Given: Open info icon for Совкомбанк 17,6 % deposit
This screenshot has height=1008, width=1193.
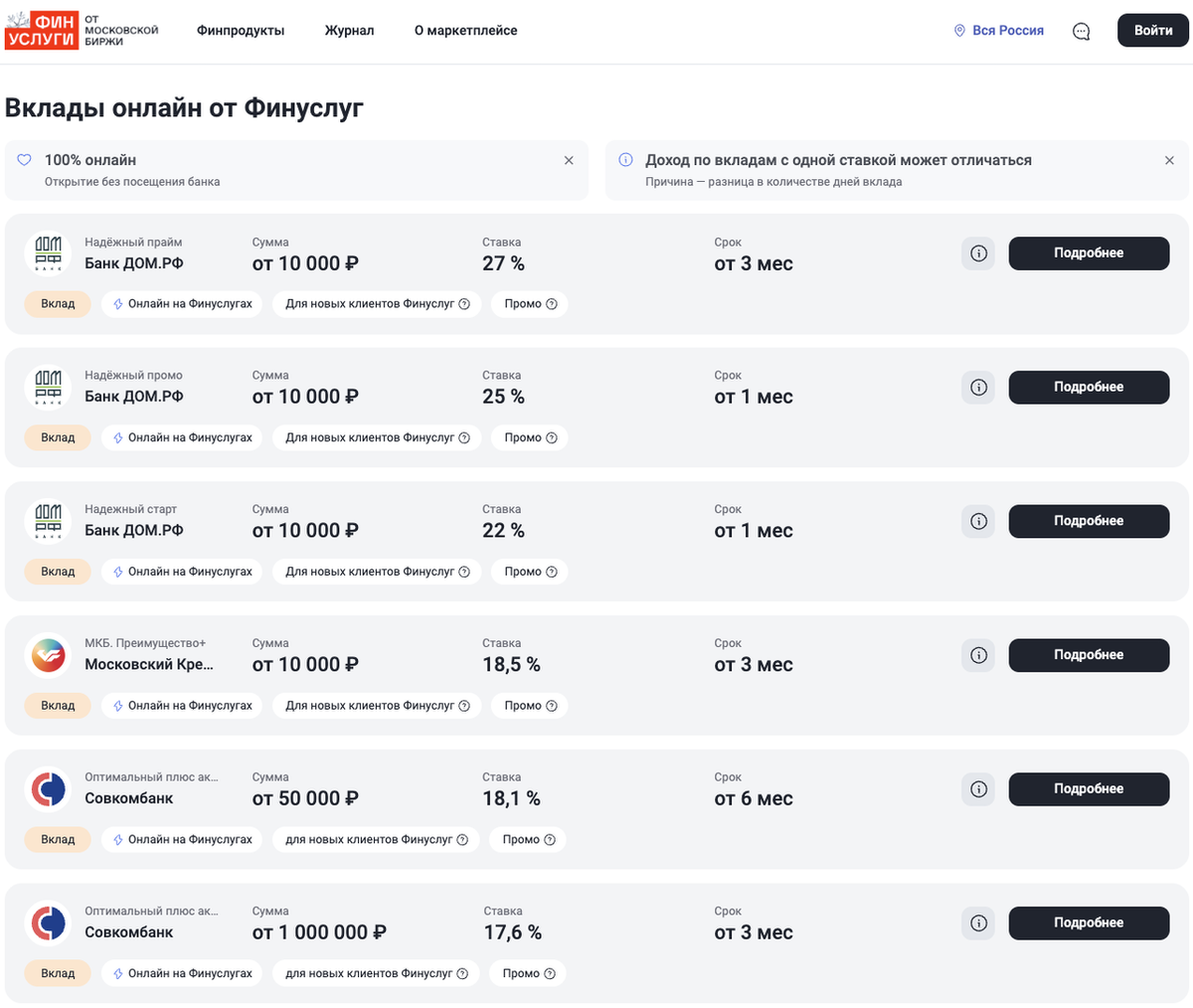Looking at the screenshot, I should pos(978,923).
